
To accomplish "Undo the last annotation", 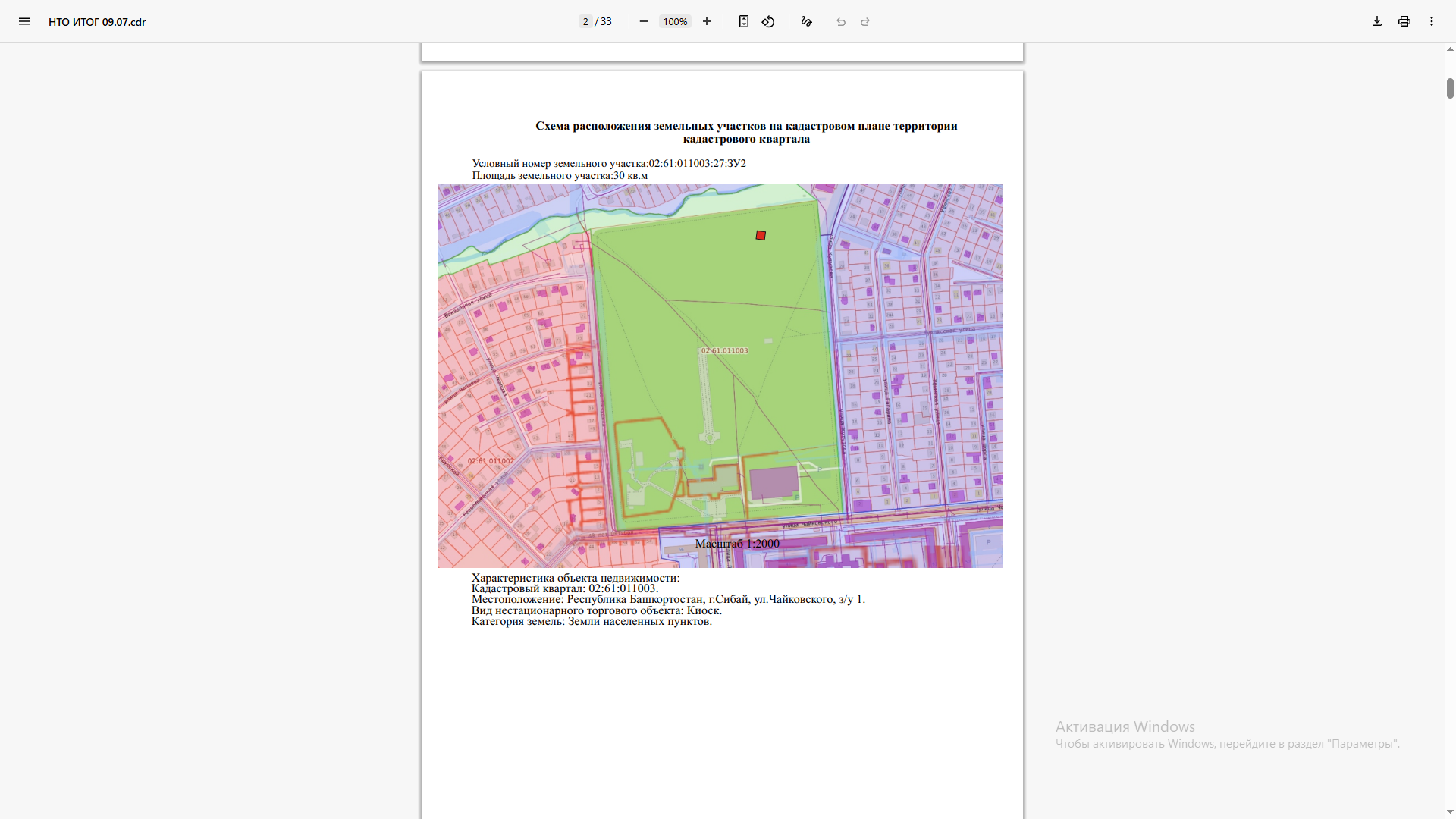I will coord(841,21).
